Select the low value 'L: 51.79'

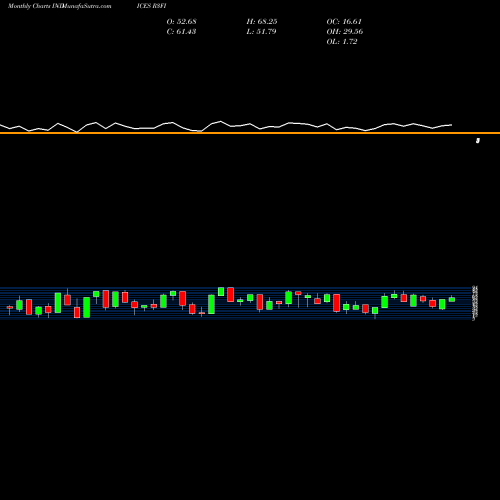coord(261,31)
